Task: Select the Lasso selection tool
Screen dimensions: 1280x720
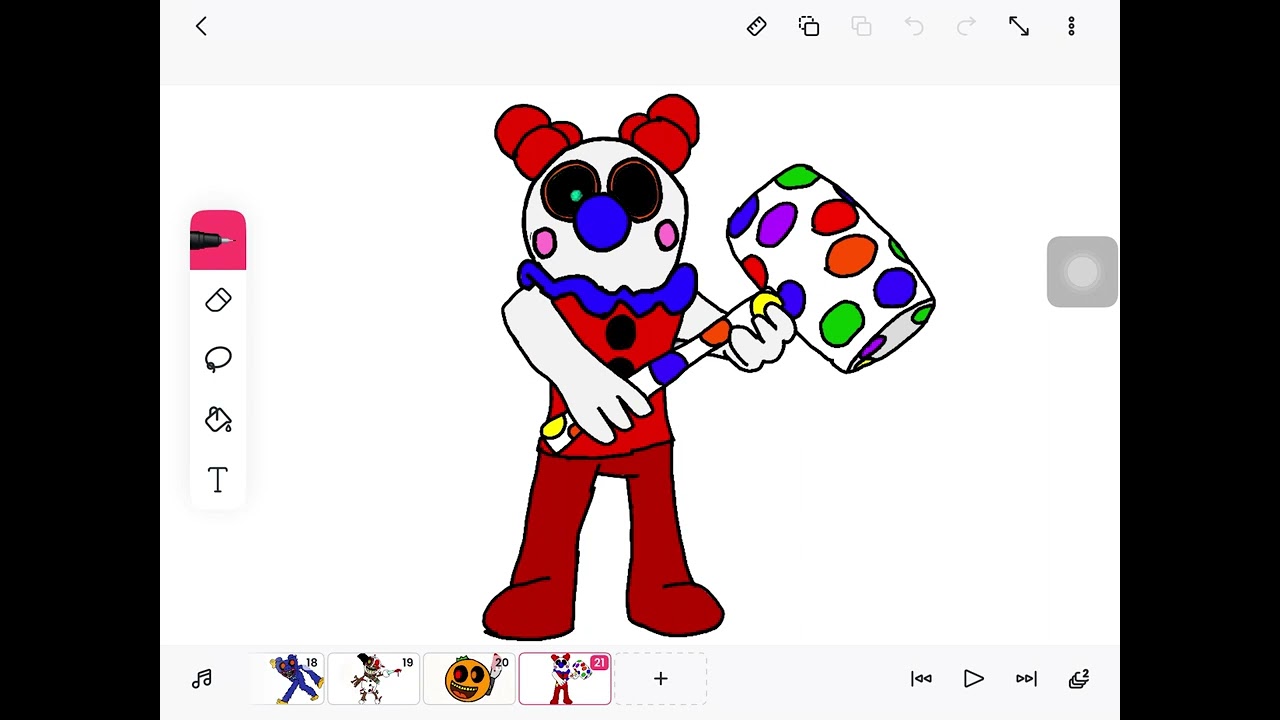Action: tap(218, 360)
